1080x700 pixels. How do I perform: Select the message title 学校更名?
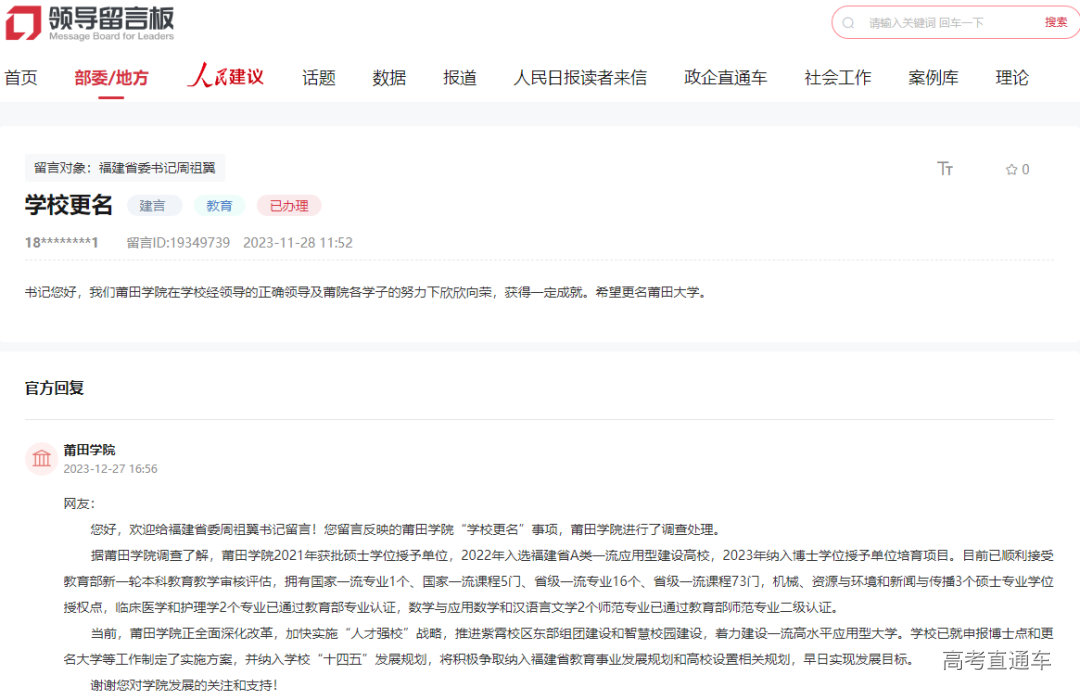(69, 205)
